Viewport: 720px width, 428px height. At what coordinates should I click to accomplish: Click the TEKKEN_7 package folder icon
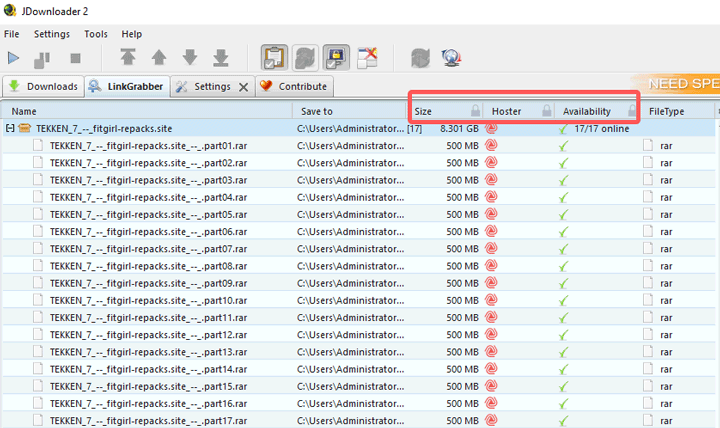24,128
